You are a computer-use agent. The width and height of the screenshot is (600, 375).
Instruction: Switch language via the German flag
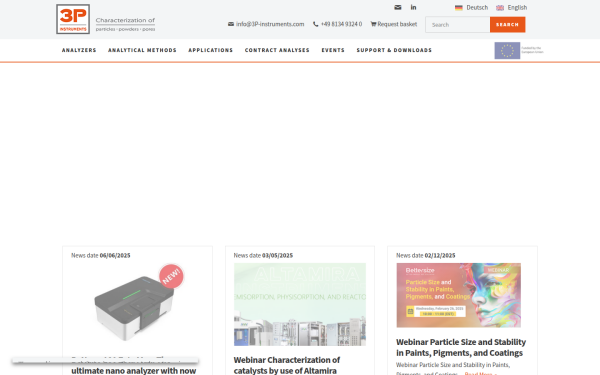pos(459,8)
